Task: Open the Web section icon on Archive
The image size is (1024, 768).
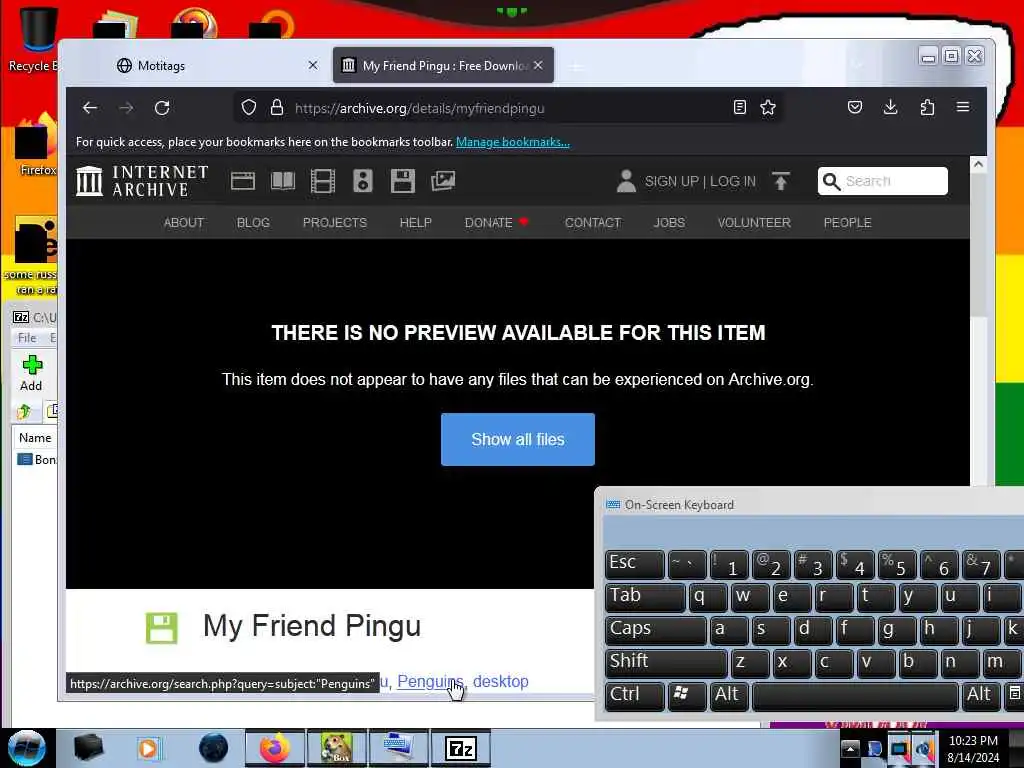Action: coord(243,181)
